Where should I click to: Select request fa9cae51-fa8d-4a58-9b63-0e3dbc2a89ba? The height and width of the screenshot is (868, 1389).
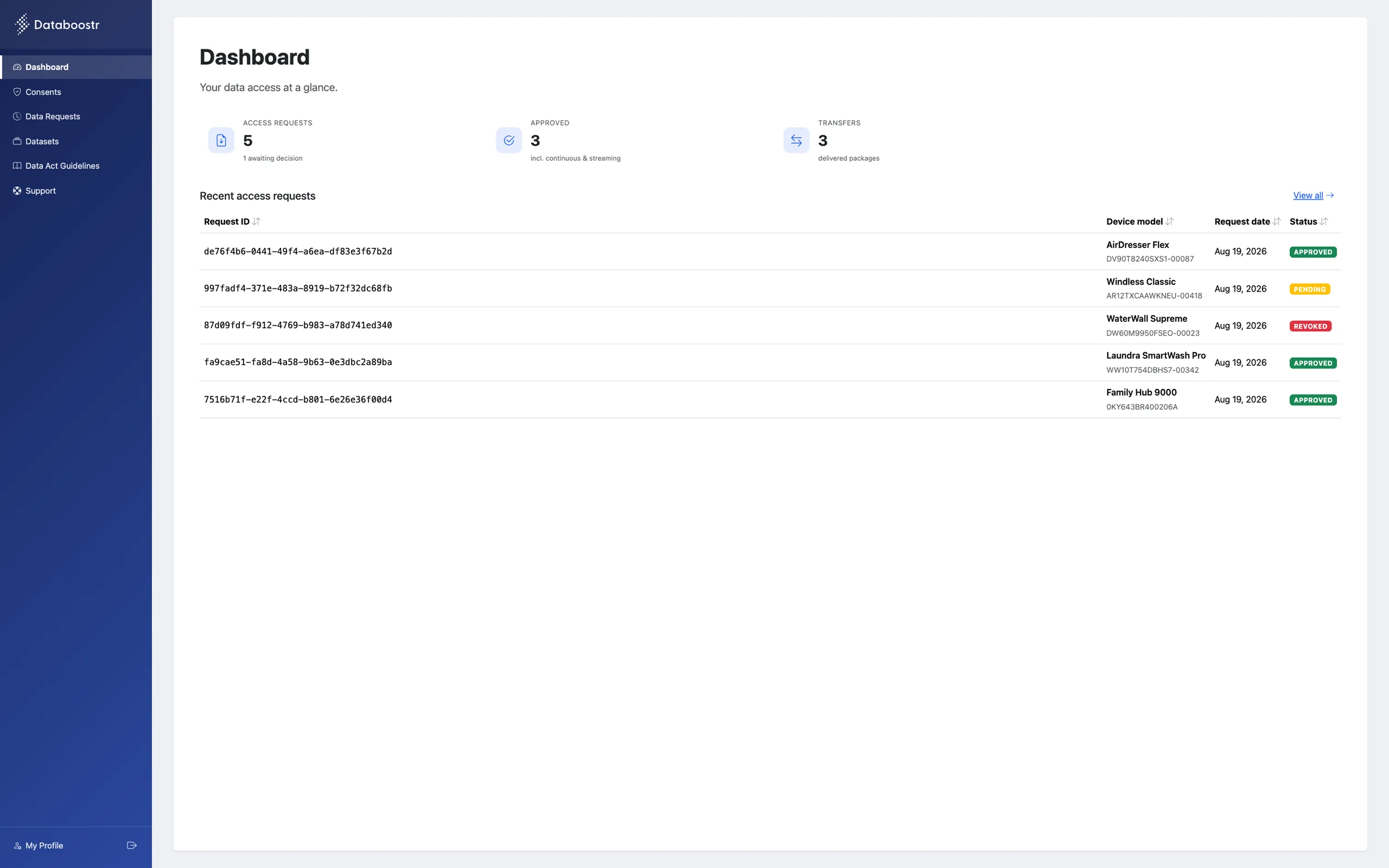tap(298, 362)
